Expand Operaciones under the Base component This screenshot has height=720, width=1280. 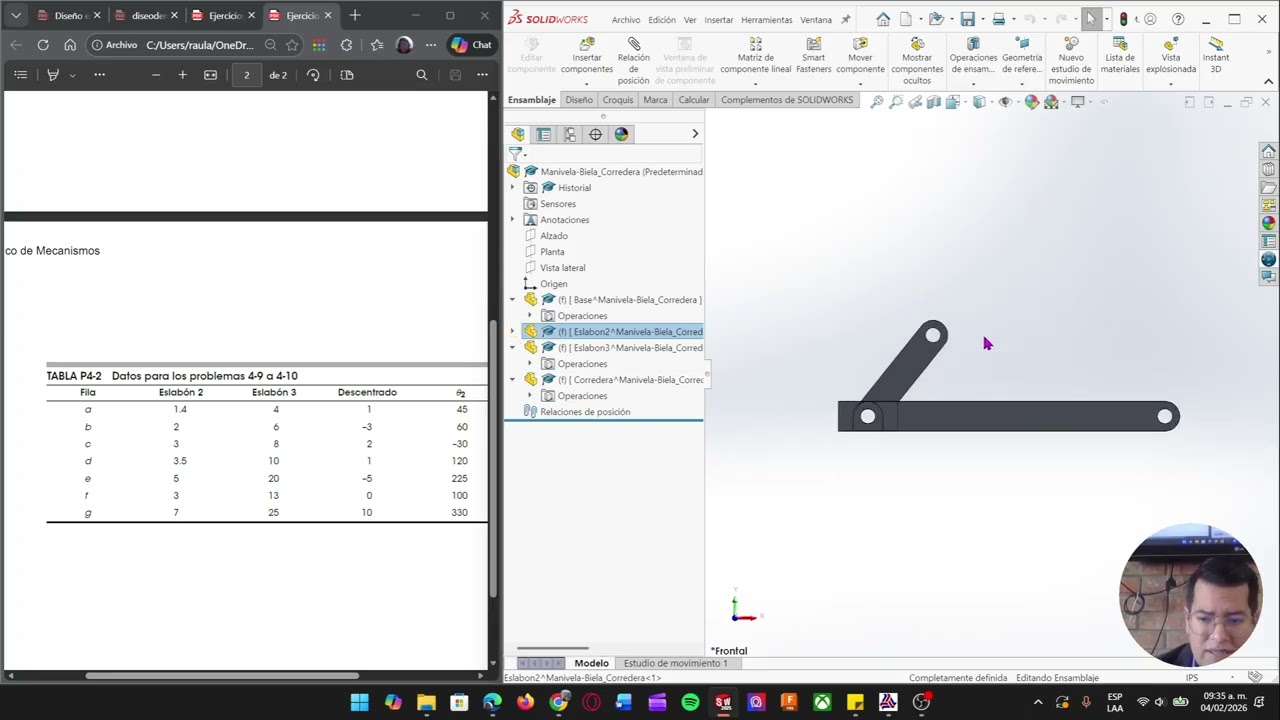tap(530, 316)
